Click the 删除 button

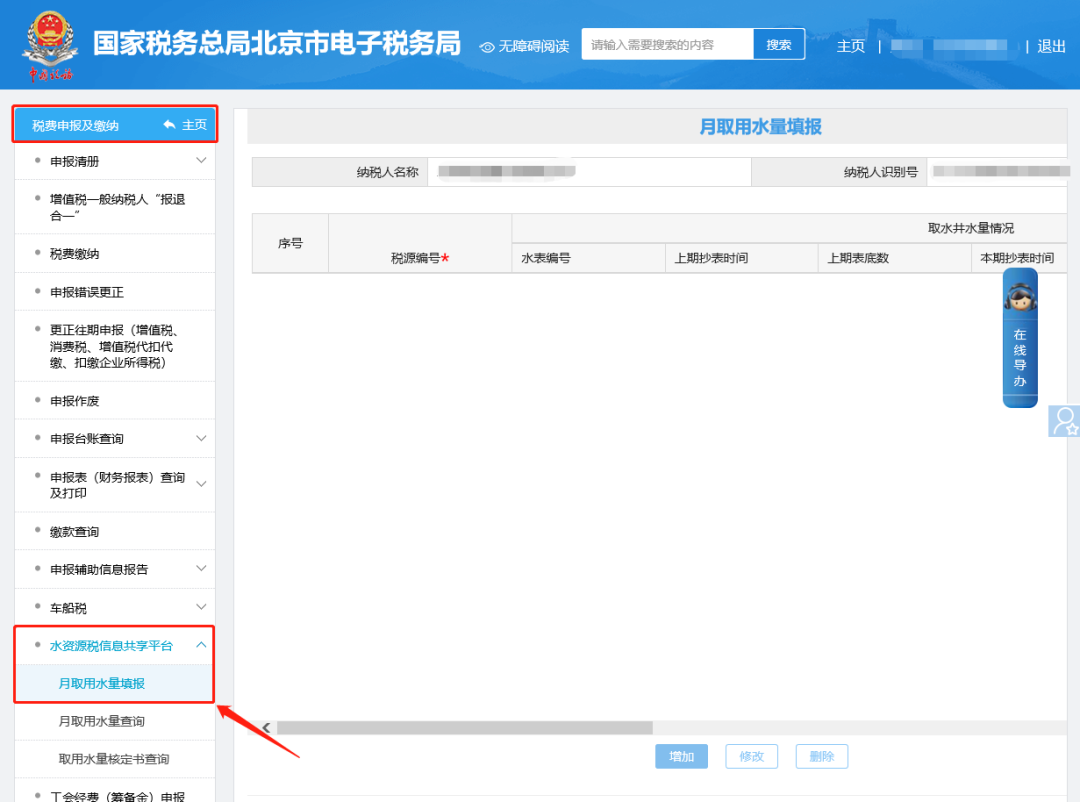click(822, 757)
